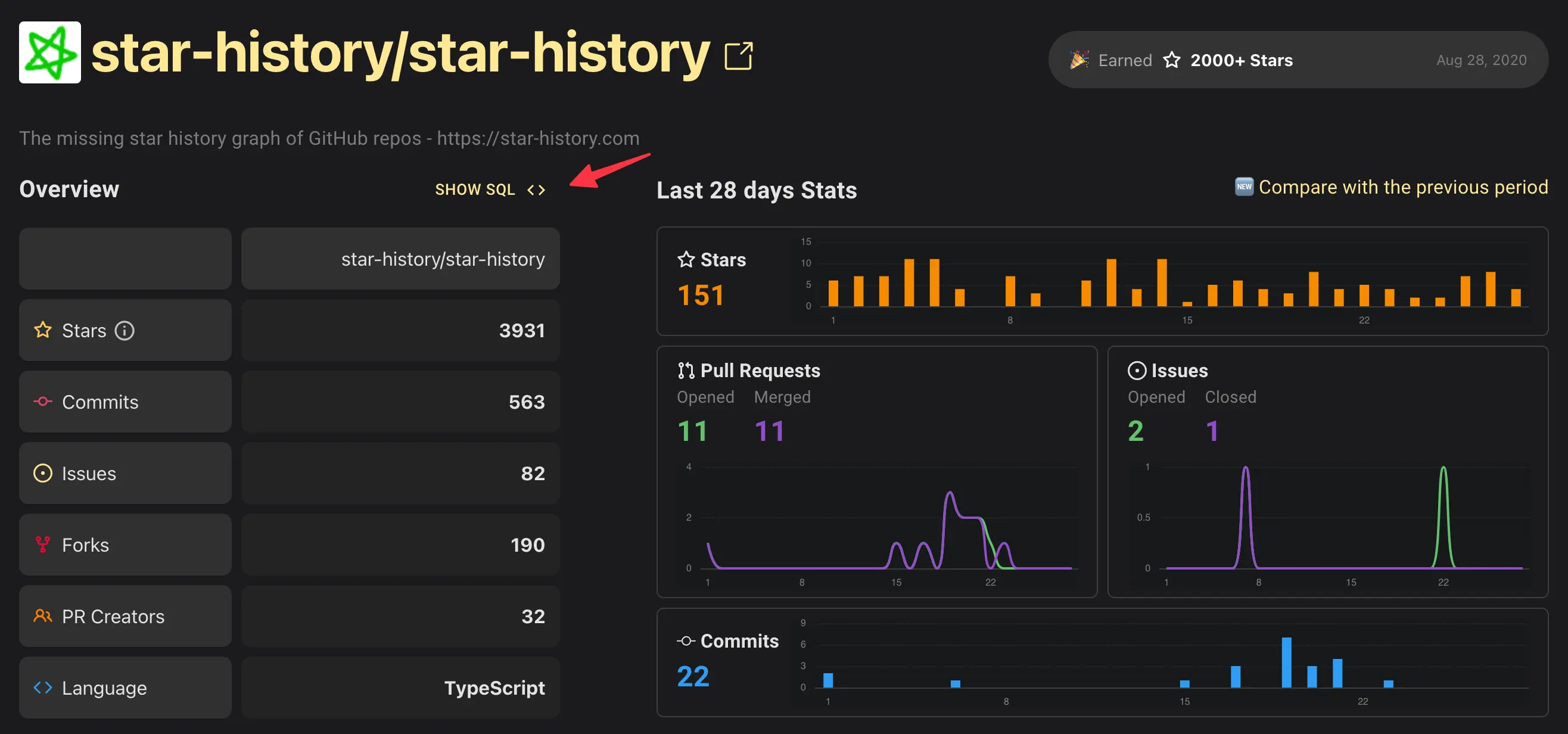Click the blue Language code icon

point(43,687)
